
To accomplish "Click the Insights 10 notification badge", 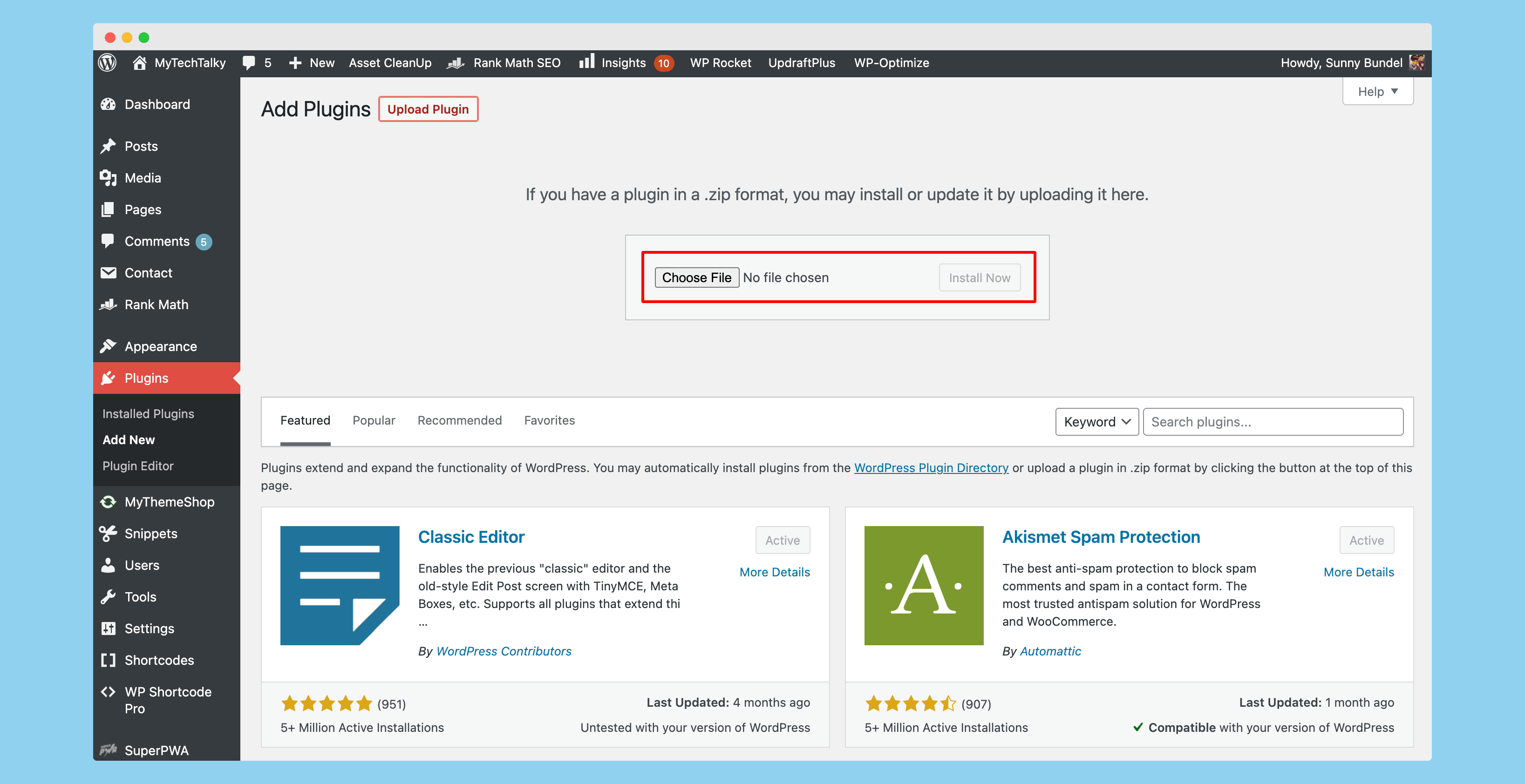I will coord(664,63).
